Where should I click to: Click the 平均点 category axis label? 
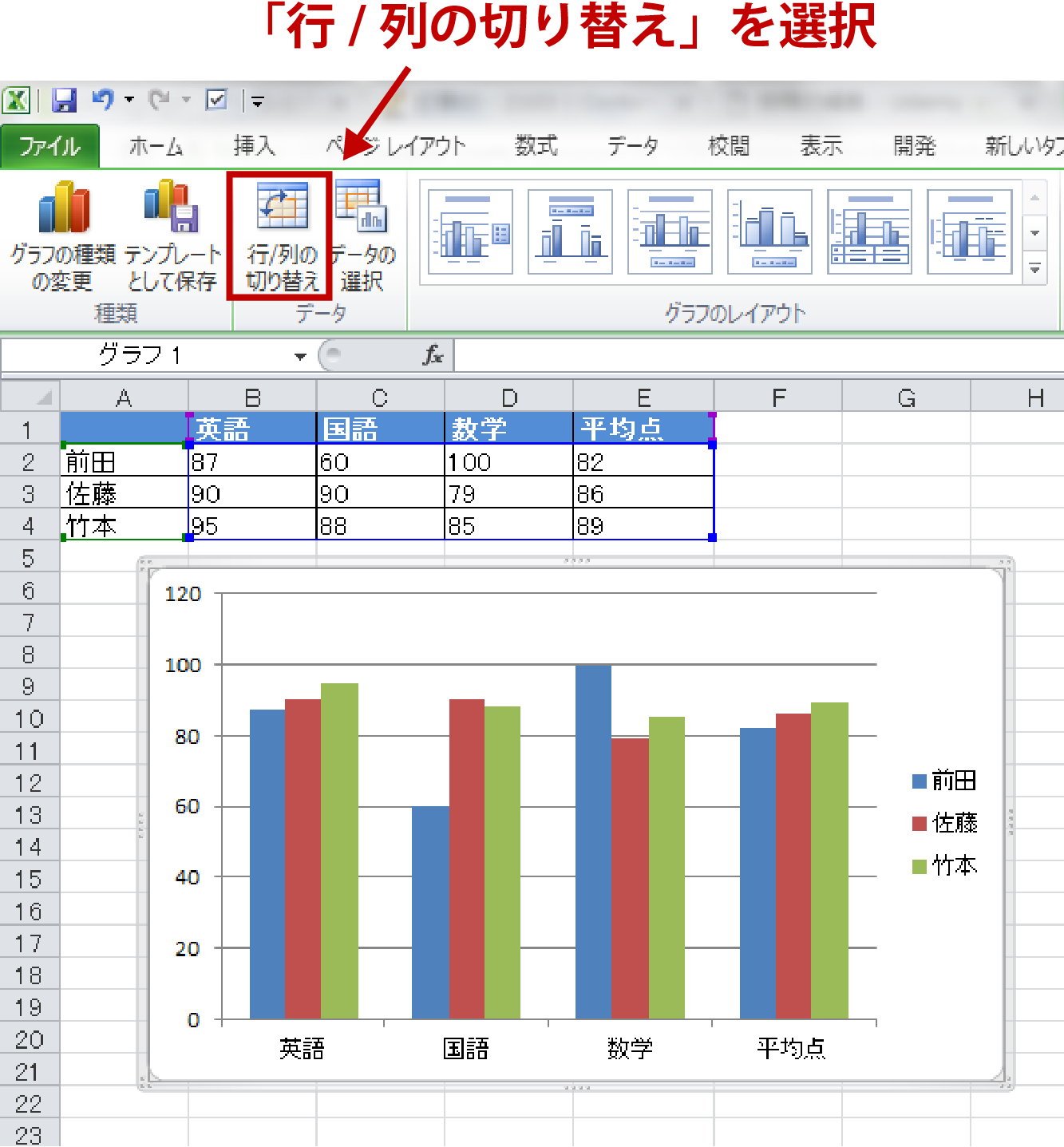click(x=791, y=1048)
